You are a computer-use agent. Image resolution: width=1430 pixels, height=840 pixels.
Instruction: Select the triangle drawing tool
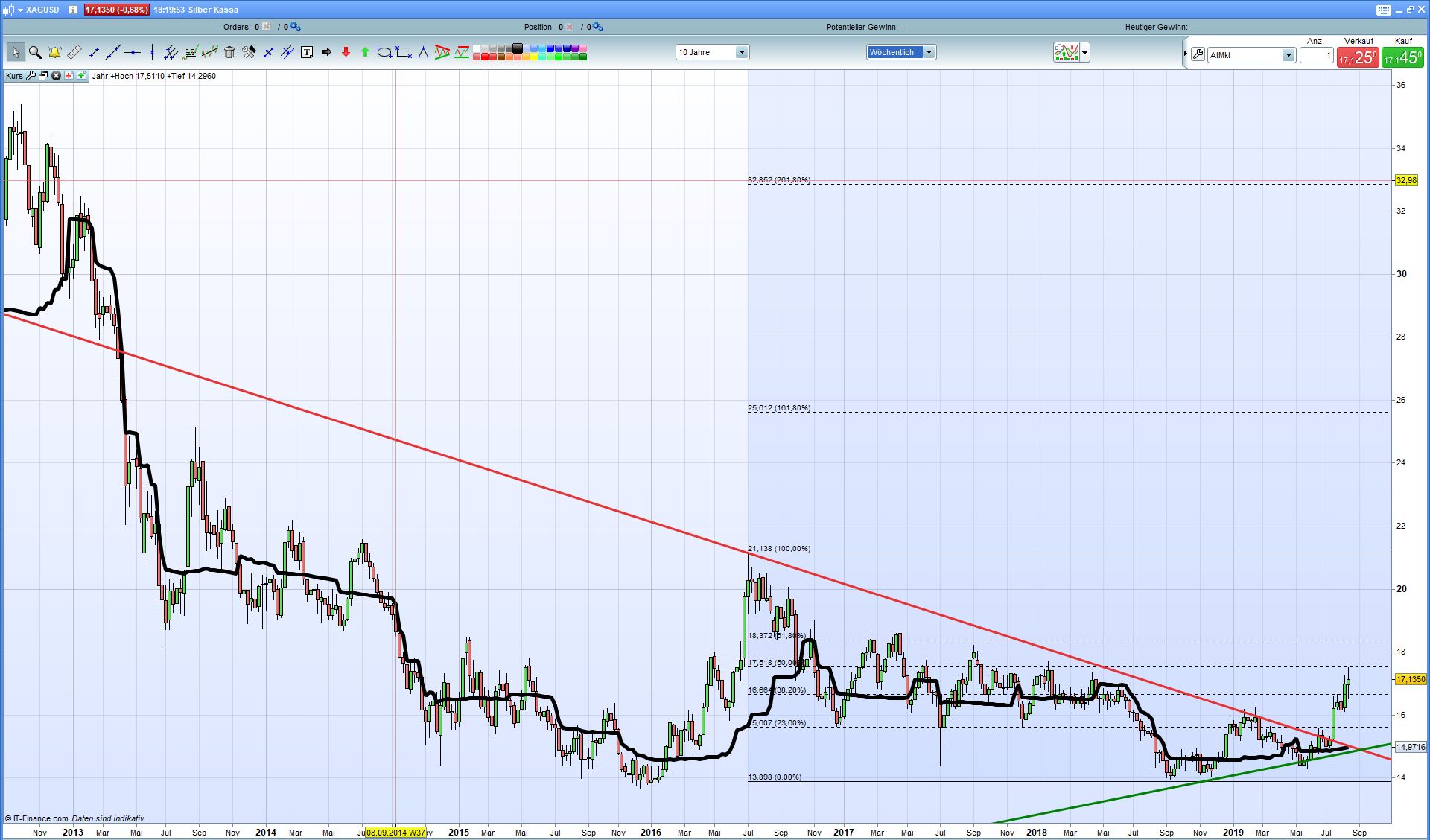click(x=423, y=52)
